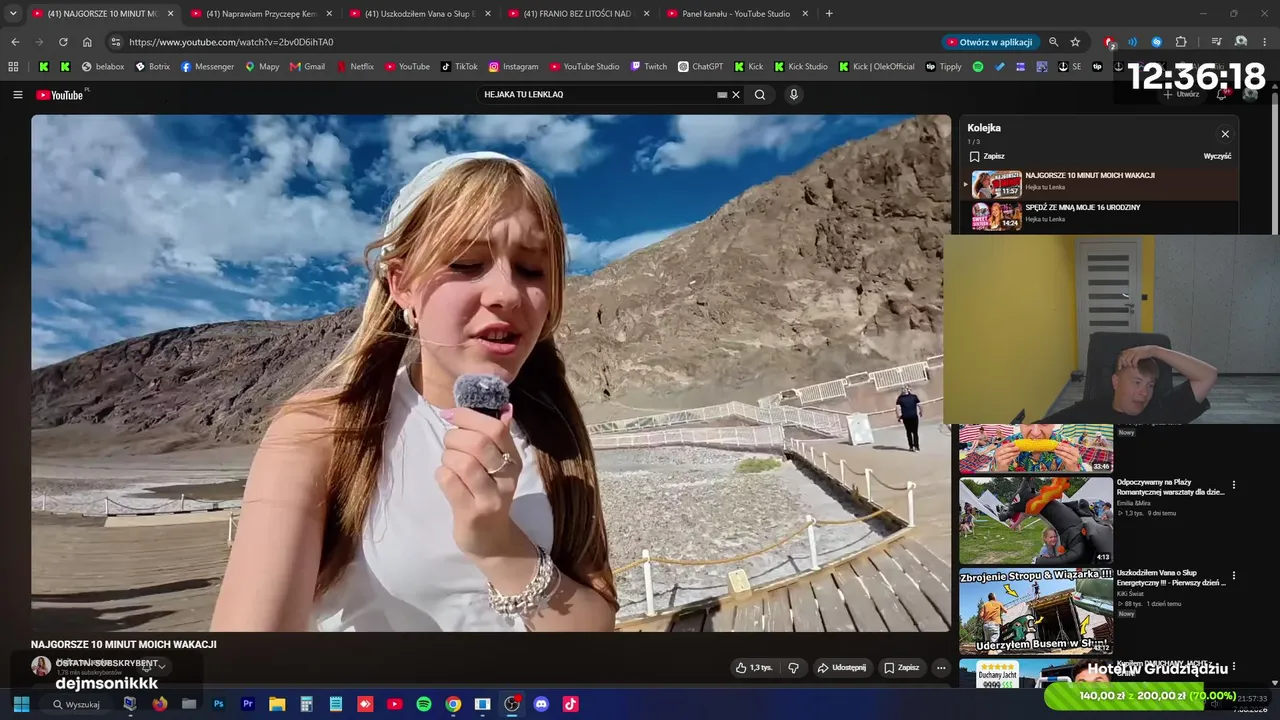Clear the search box with the X icon
Image resolution: width=1280 pixels, height=720 pixels.
[x=736, y=95]
